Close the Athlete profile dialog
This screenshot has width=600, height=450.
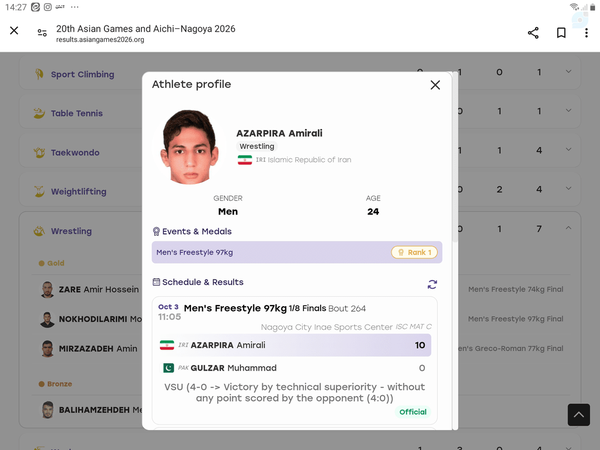435,85
